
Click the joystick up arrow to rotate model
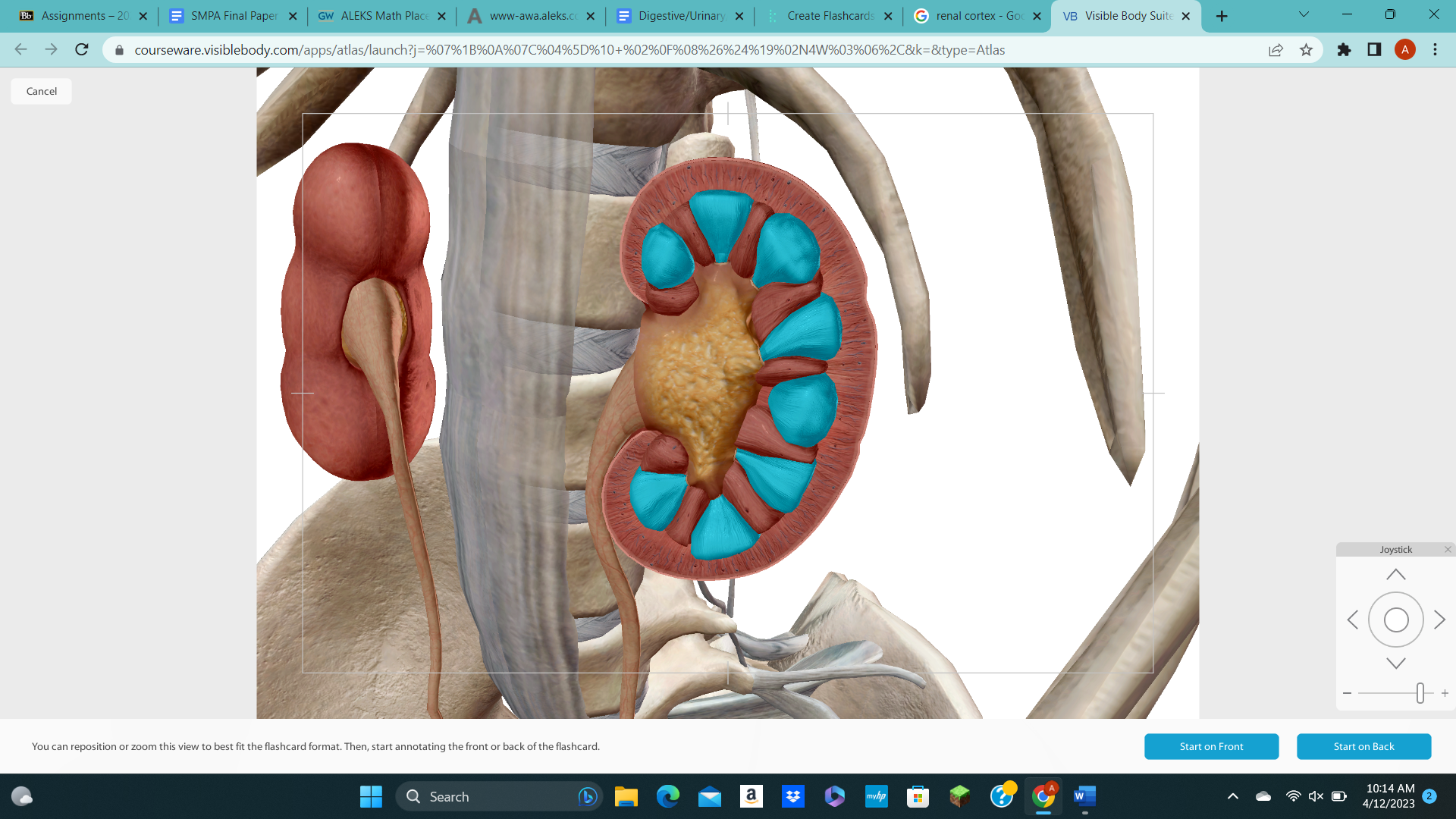1396,573
